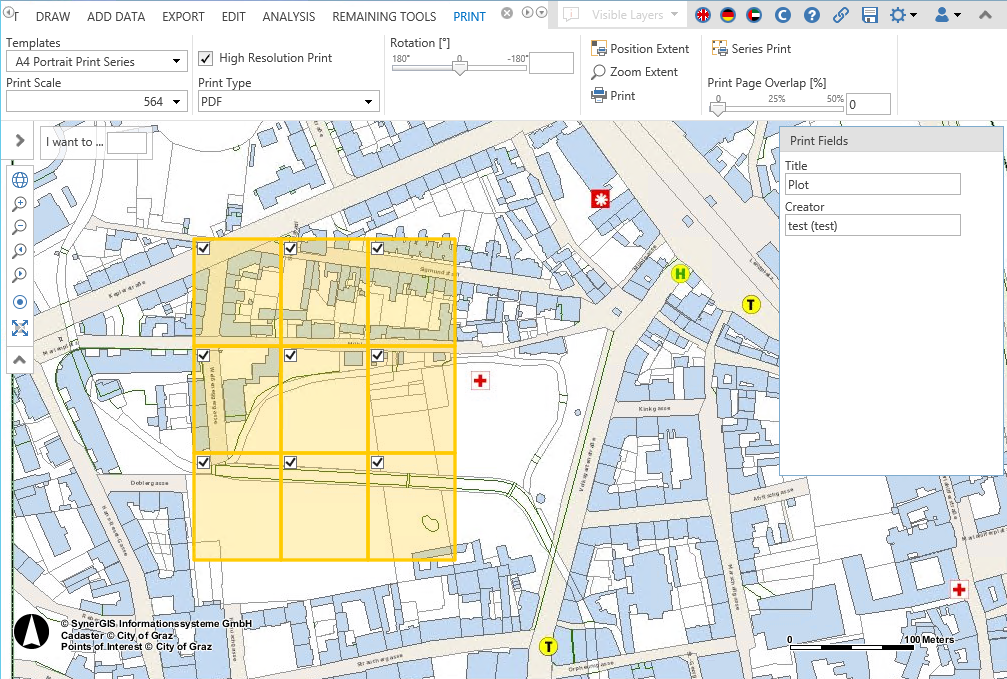Click the blue help question mark icon
Screen dimensions: 1007x679
pyautogui.click(x=812, y=15)
